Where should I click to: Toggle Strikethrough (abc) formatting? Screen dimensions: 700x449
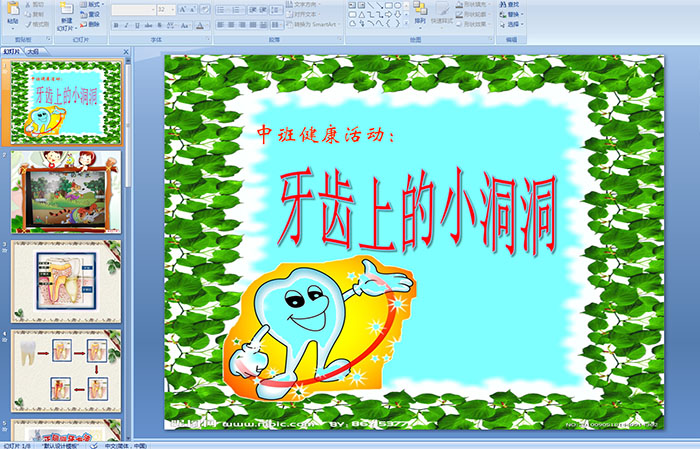148,25
